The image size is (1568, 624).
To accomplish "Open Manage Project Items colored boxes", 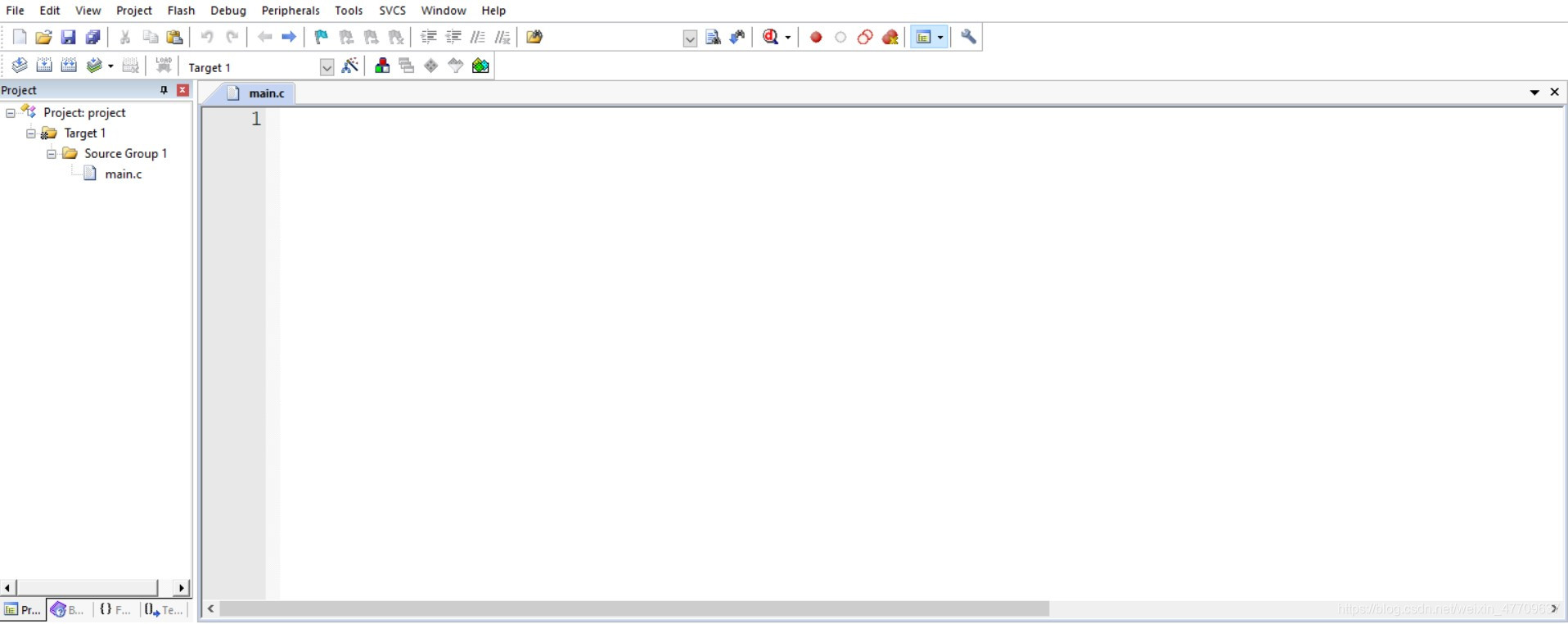I will [x=382, y=66].
